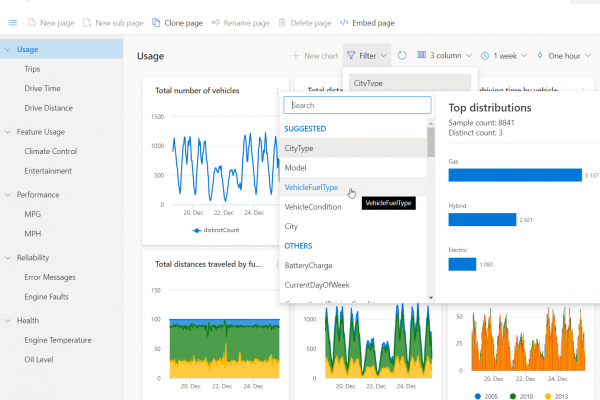The width and height of the screenshot is (600, 400).
Task: Collapse the Performance section chevron
Action: click(8, 195)
